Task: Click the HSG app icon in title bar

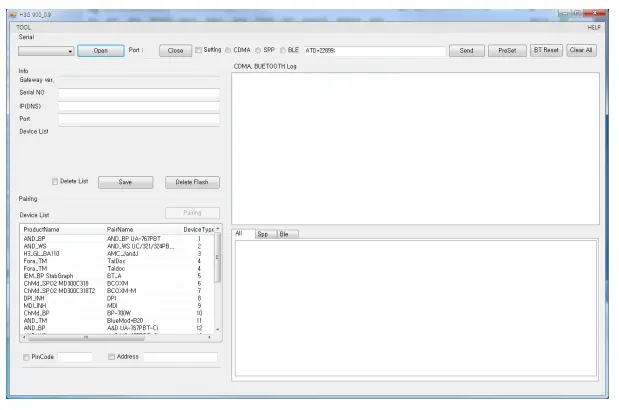Action: click(13, 15)
